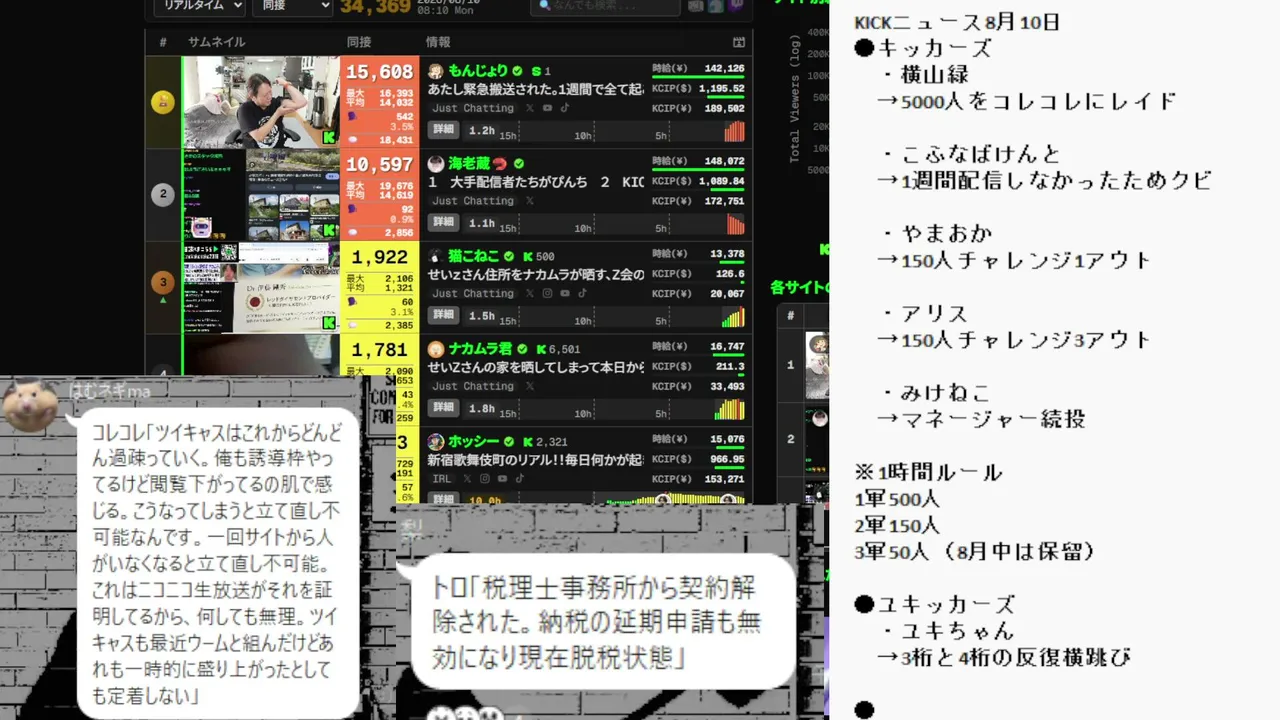Click the IRL category tag in ホッシー's row

point(442,479)
